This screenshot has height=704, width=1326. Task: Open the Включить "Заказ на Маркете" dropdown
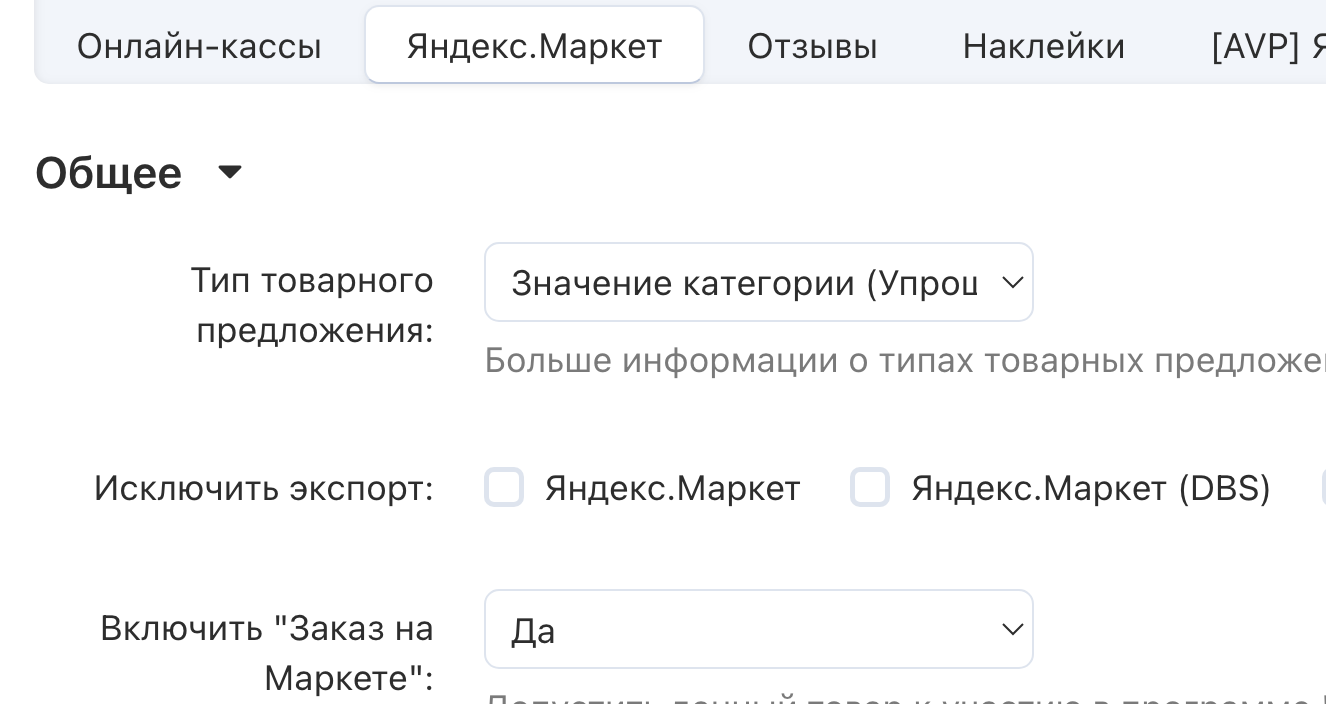click(757, 630)
